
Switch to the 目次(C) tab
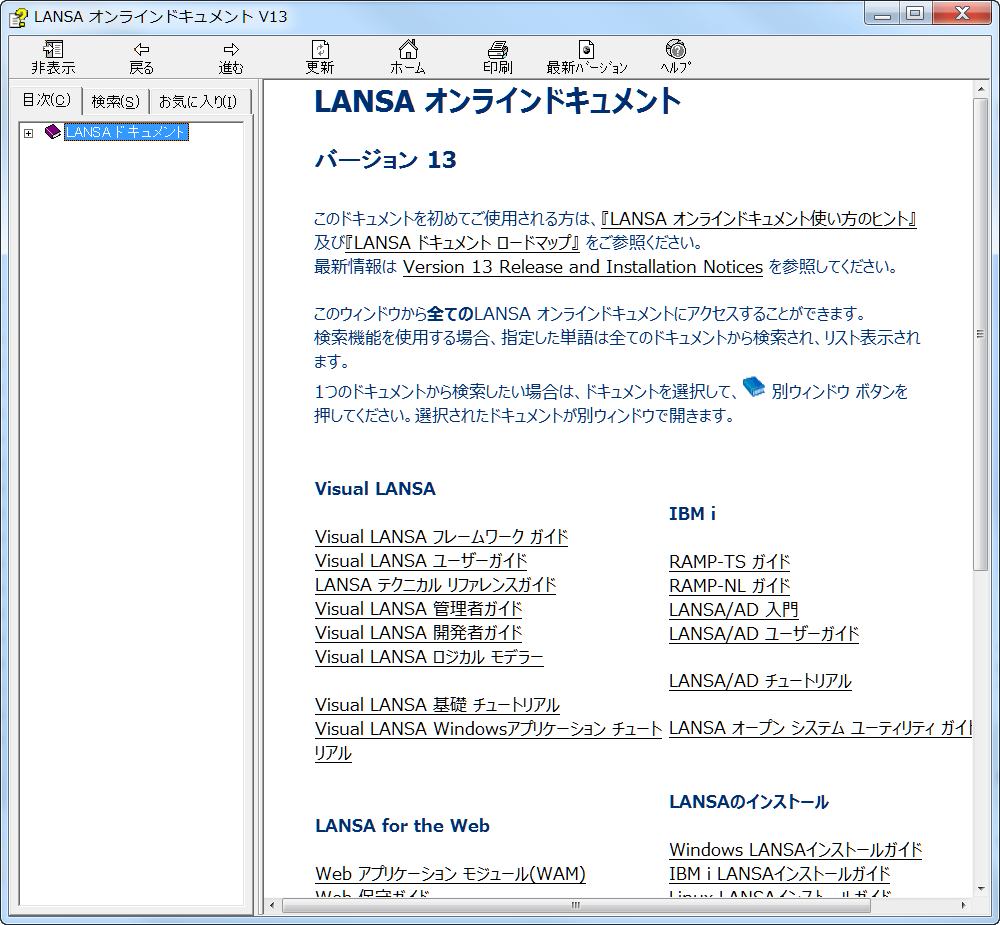(x=47, y=100)
